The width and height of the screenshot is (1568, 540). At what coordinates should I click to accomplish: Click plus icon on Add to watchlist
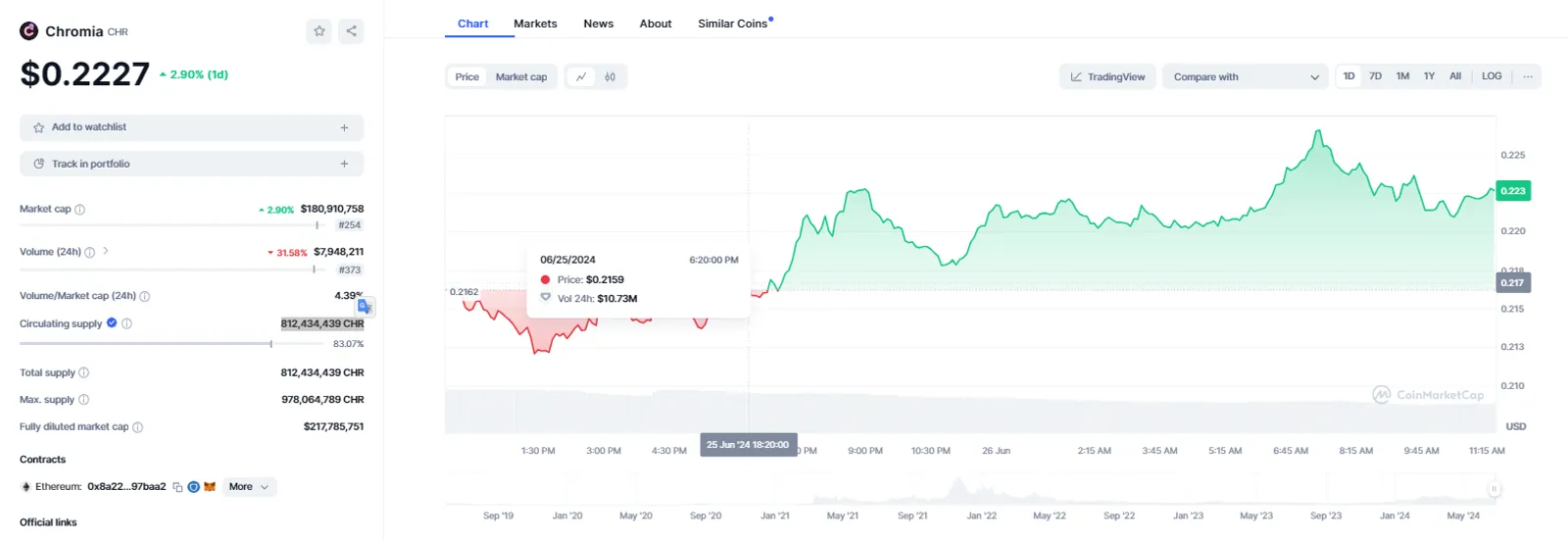tap(344, 127)
